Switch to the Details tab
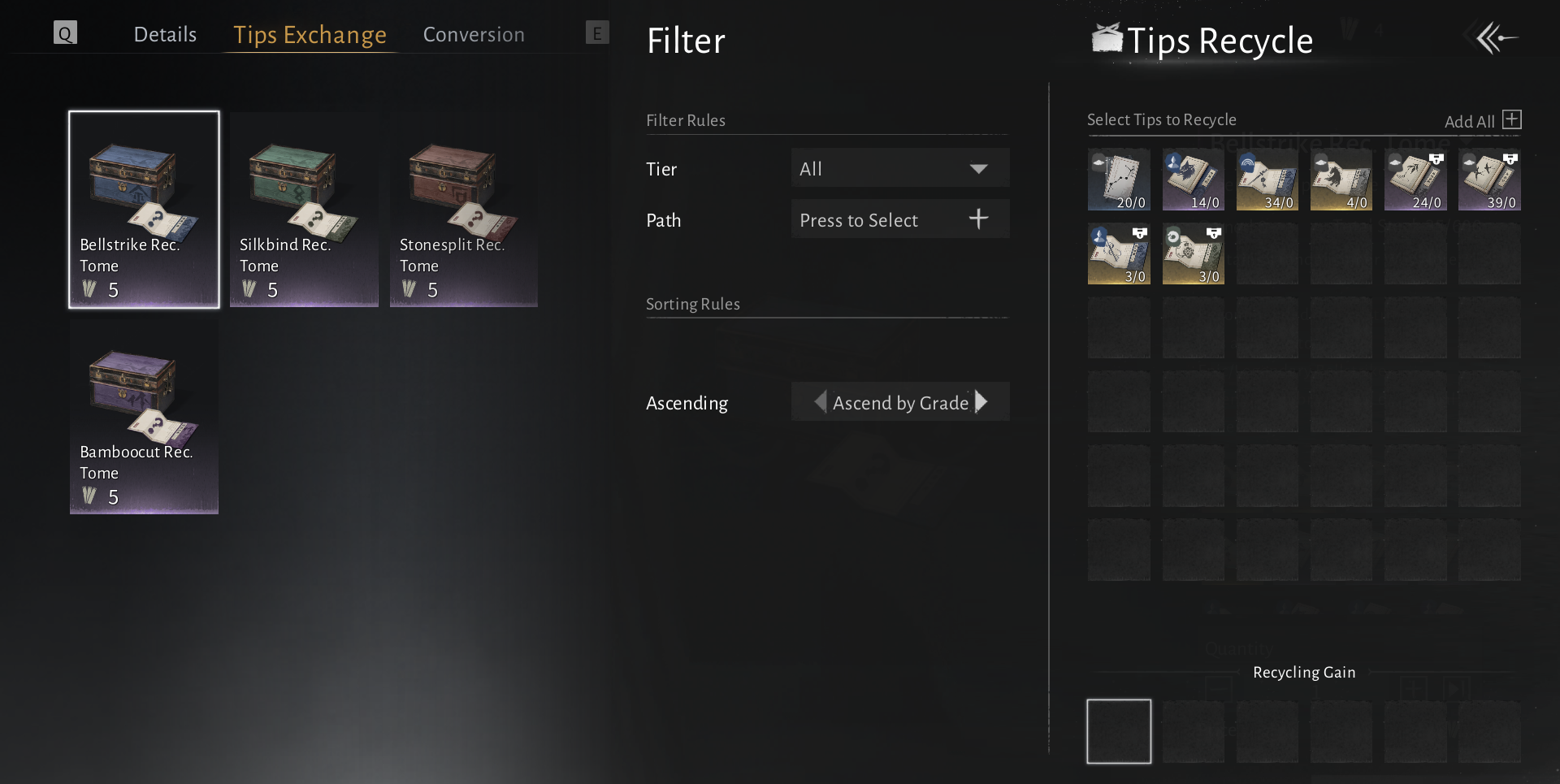Viewport: 1560px width, 784px height. coord(165,34)
